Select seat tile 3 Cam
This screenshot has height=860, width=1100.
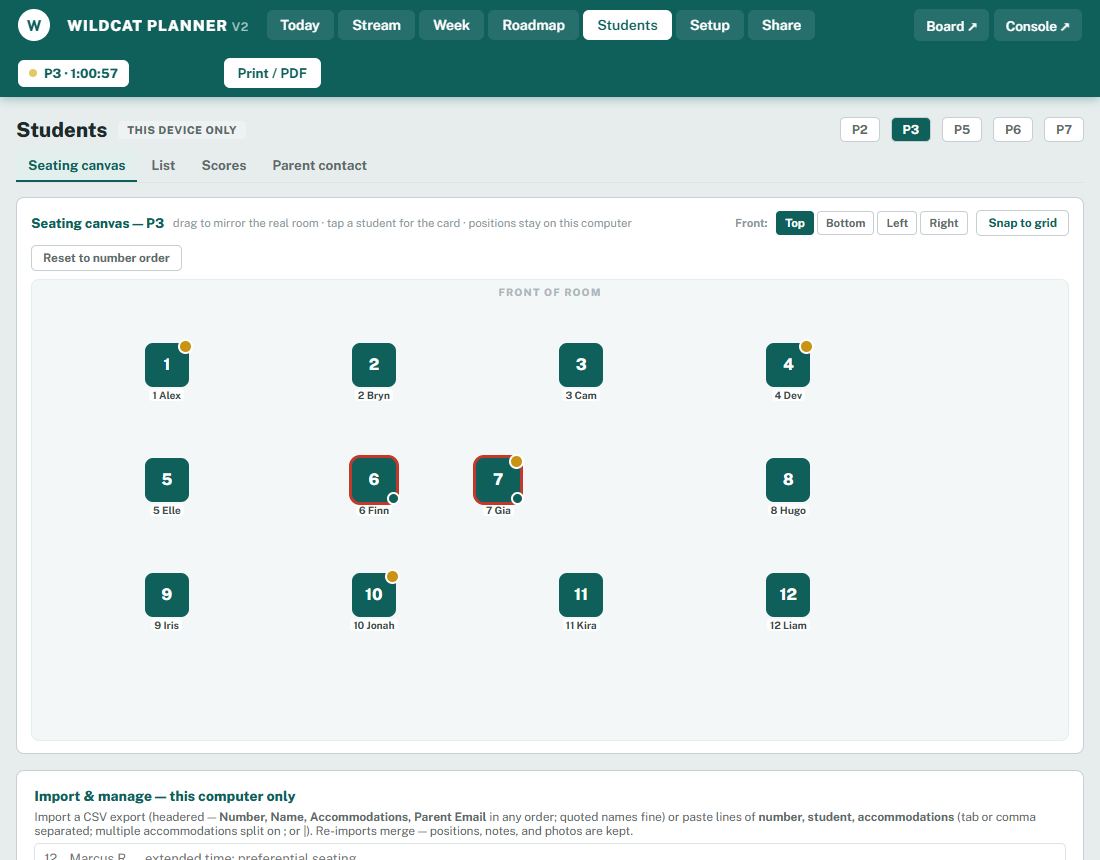pos(581,365)
